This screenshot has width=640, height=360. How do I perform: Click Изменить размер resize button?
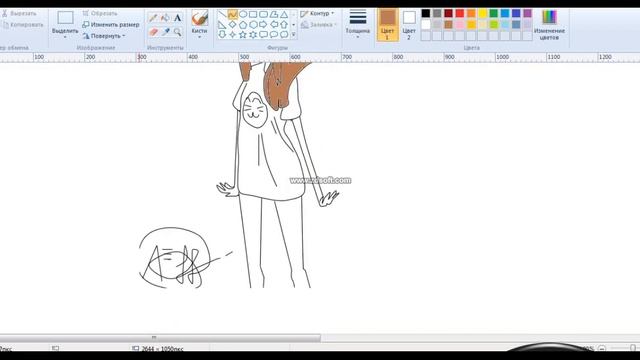tap(111, 24)
